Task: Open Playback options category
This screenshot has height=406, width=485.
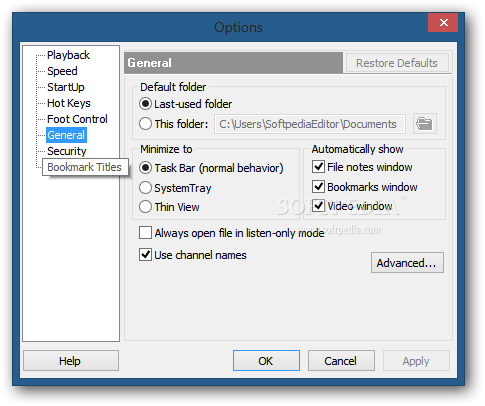Action: 68,55
